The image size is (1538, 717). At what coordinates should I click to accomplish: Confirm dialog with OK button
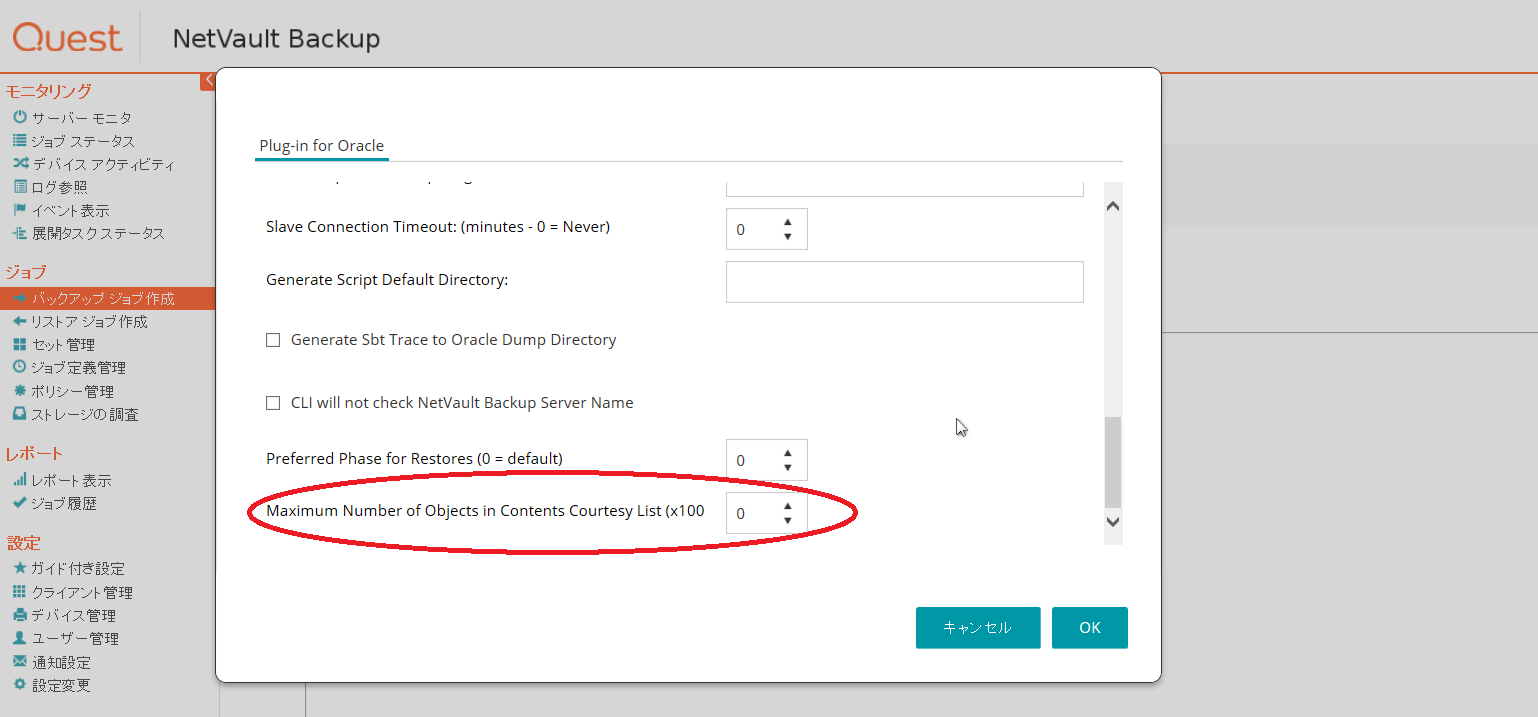1090,628
